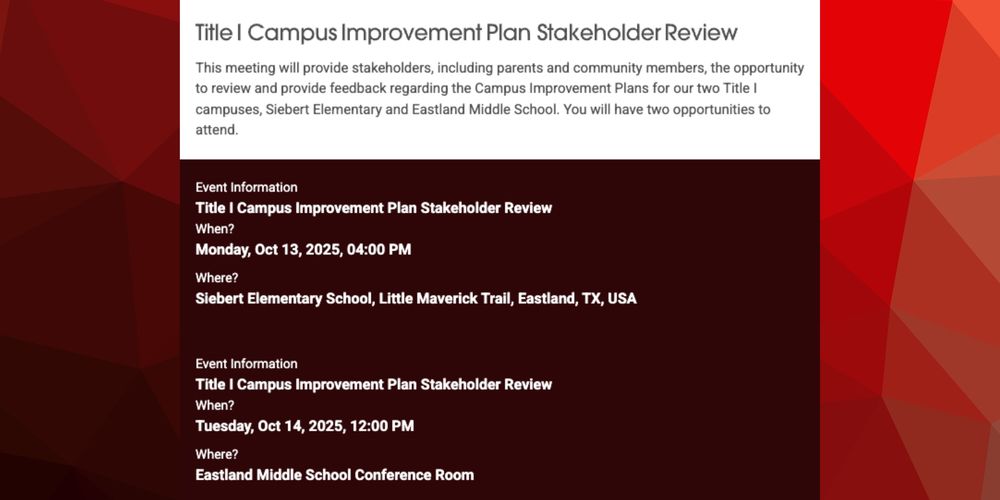Click the red polygon background on the left
This screenshot has height=500, width=1000.
(88, 250)
